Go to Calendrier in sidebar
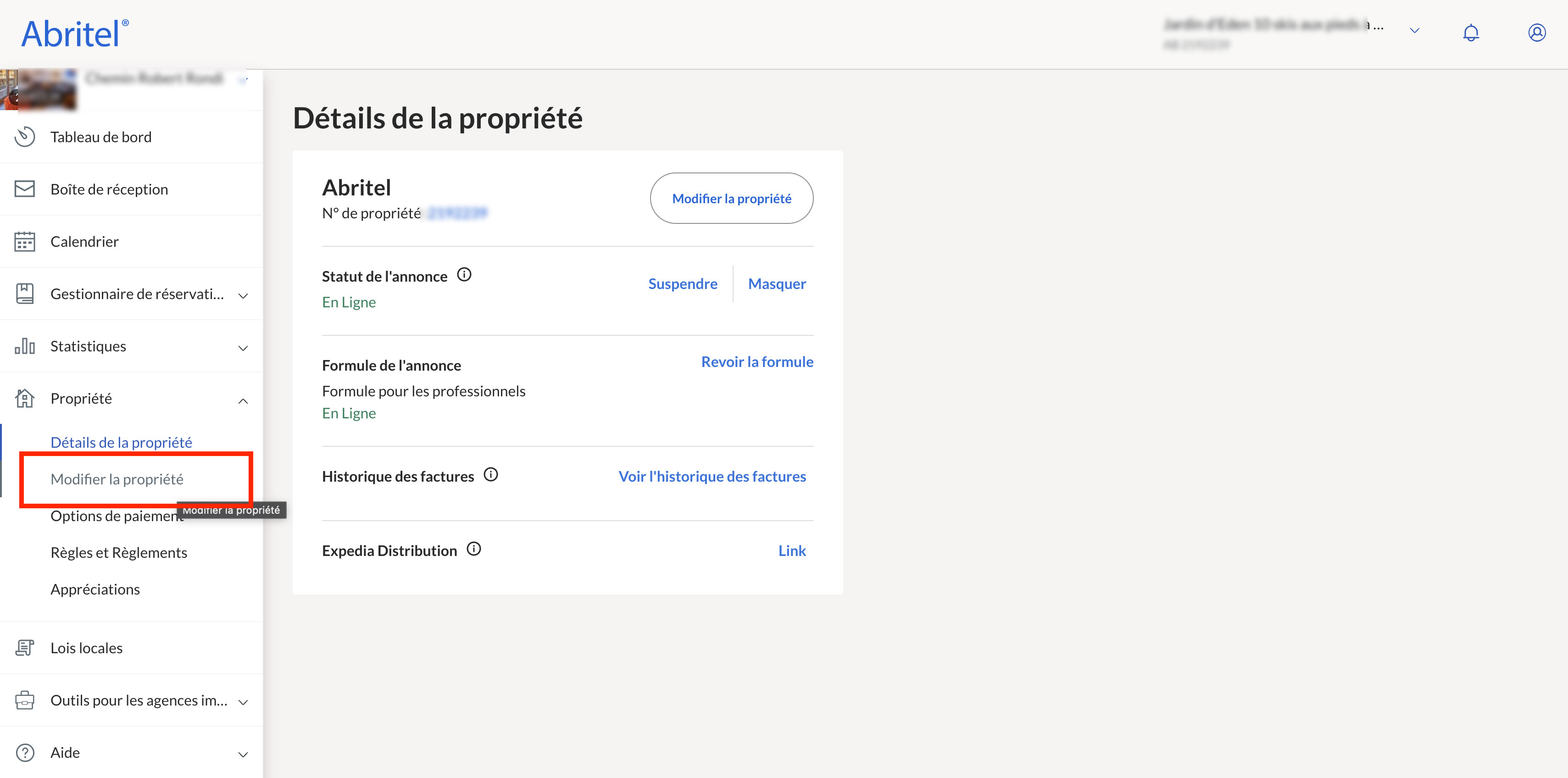 84,242
